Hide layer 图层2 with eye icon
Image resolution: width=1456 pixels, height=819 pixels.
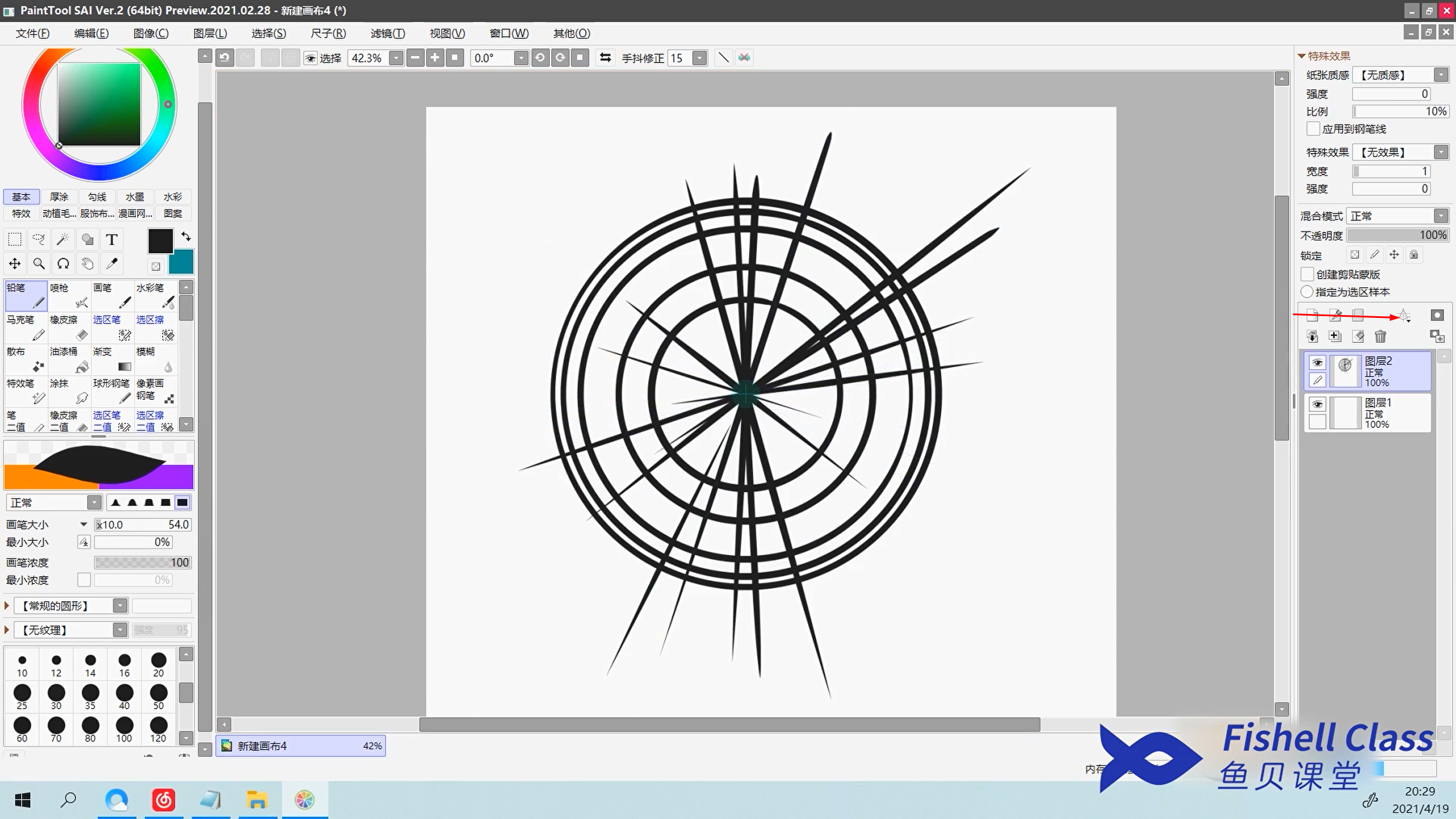point(1317,363)
